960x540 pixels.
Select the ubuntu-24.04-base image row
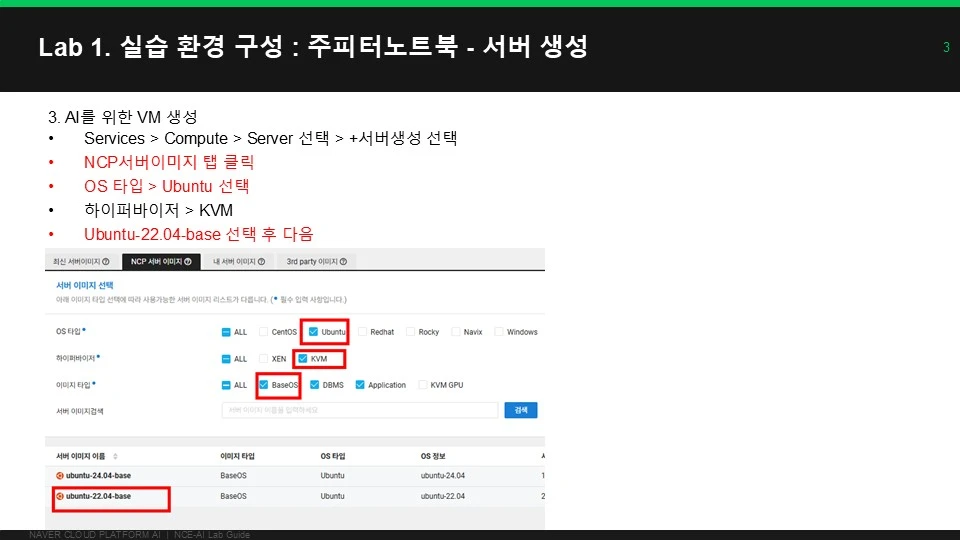[x=295, y=476]
